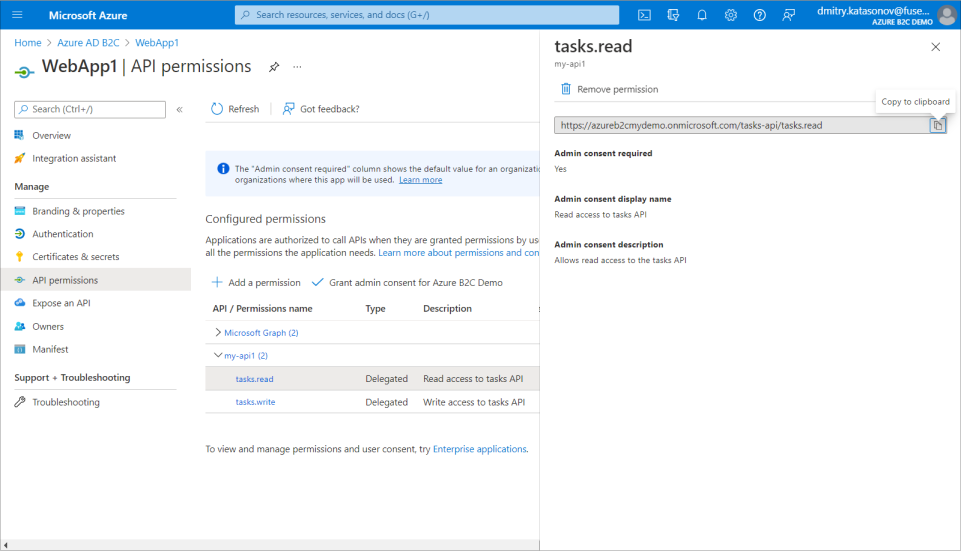Copy the tasks.read URL to clipboard

pos(937,125)
